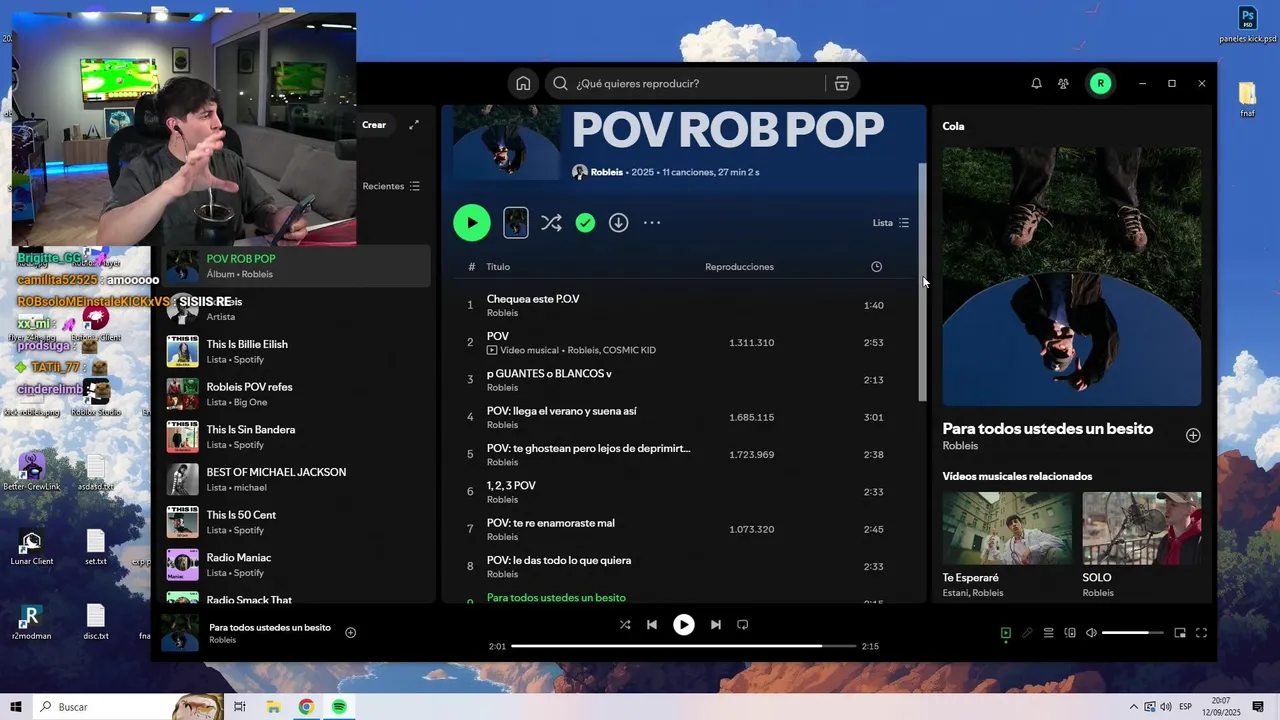This screenshot has height=720, width=1280.
Task: Click the Crear button in the library
Action: [x=374, y=125]
